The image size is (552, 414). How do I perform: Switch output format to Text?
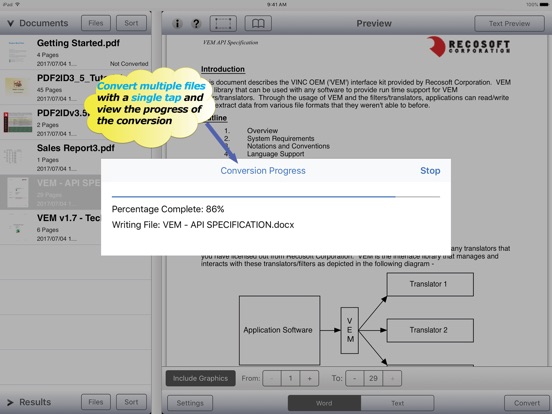click(397, 403)
